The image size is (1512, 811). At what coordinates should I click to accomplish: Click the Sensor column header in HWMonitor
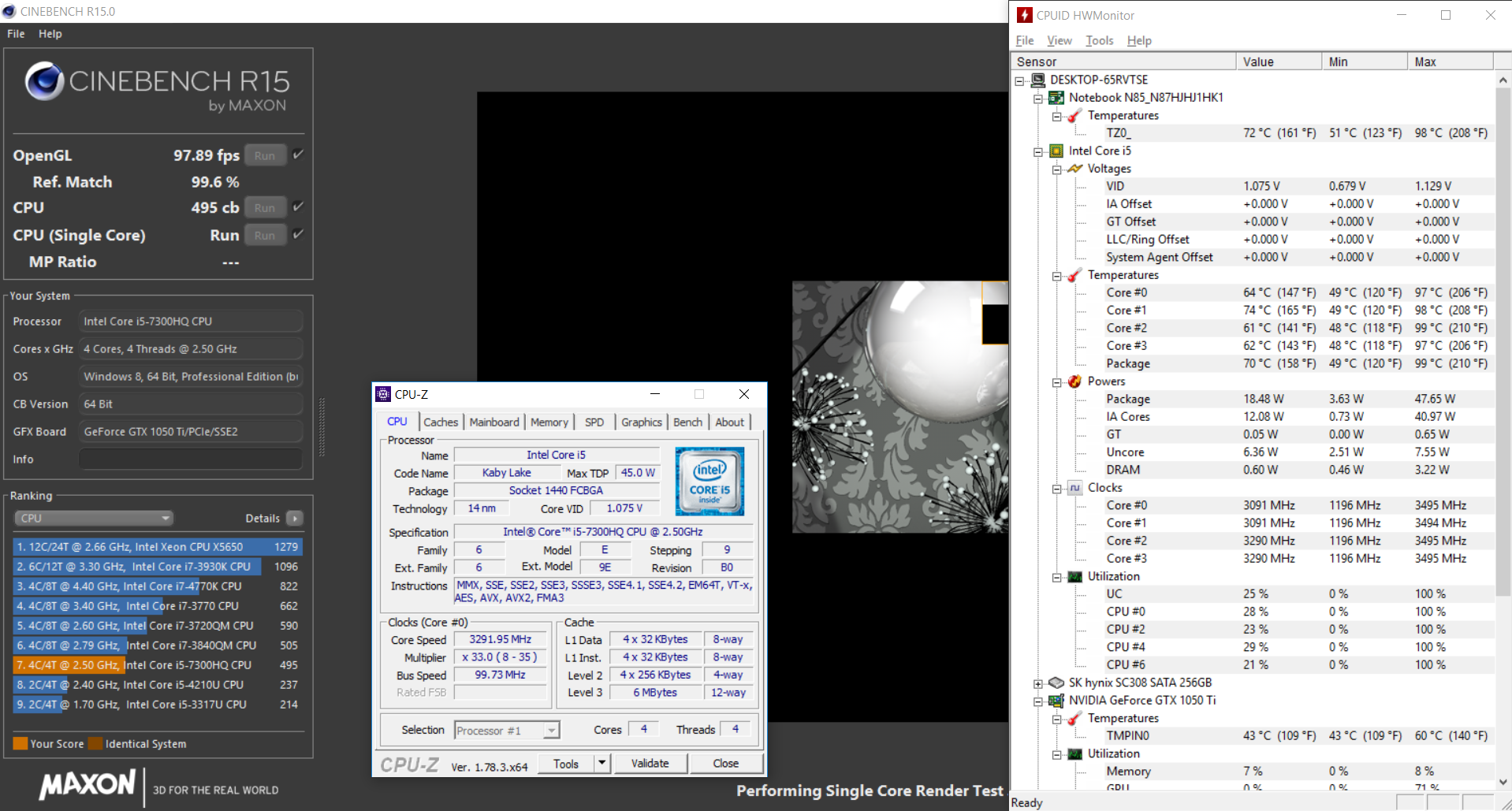1123,61
